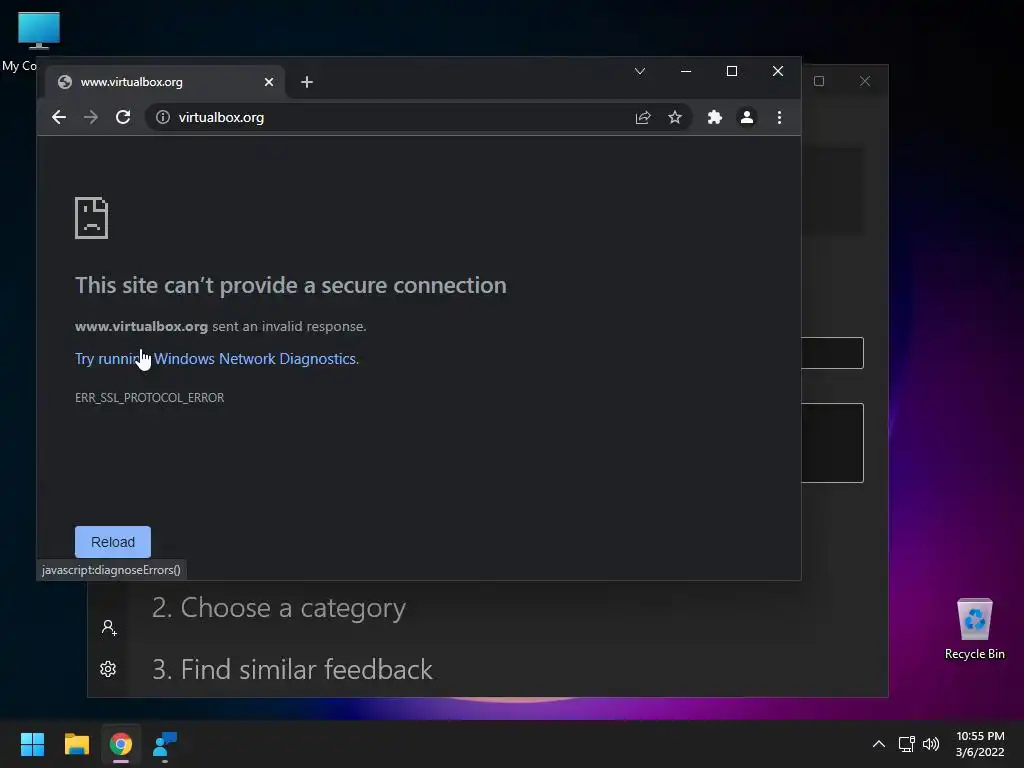The image size is (1024, 768).
Task: Bookmark this tab with the star icon
Action: tap(675, 118)
